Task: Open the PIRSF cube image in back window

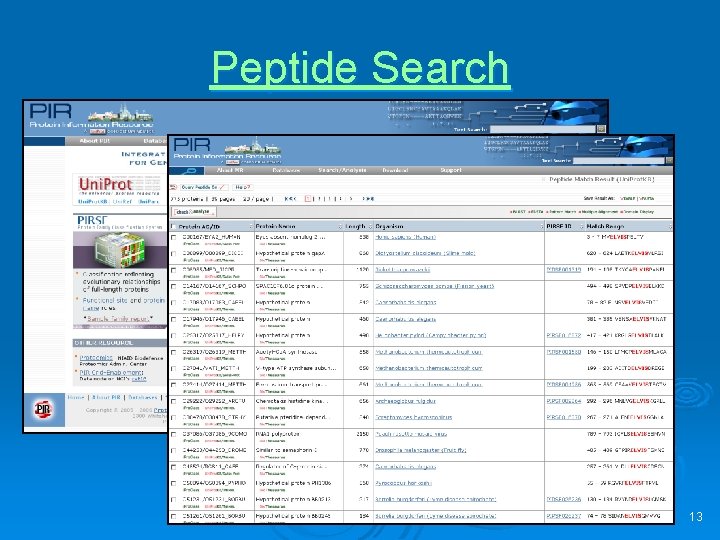Action: pos(120,250)
